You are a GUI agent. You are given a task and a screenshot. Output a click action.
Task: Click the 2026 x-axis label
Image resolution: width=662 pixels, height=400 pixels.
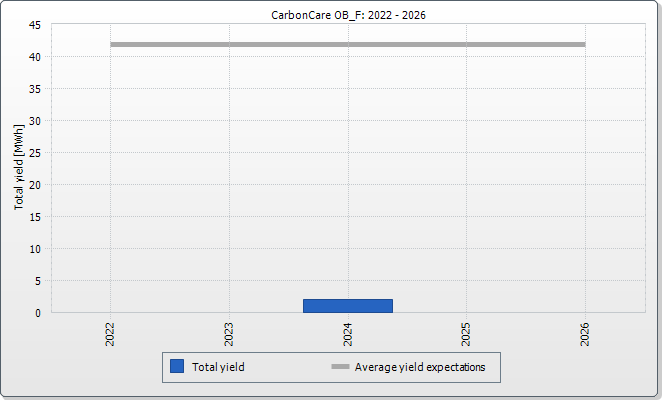(x=585, y=334)
